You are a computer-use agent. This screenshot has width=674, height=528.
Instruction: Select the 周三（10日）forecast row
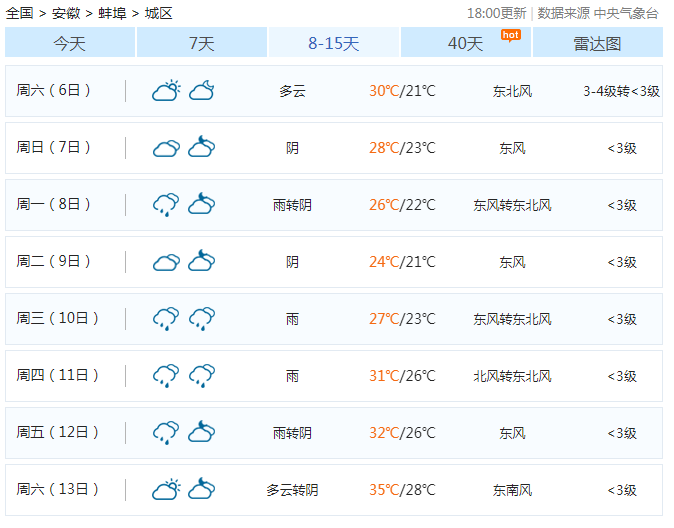click(334, 319)
